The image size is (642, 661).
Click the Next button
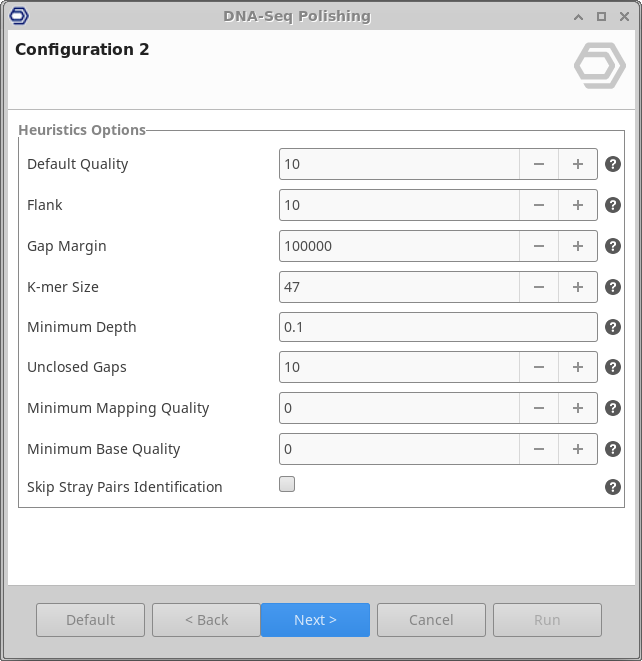(315, 620)
